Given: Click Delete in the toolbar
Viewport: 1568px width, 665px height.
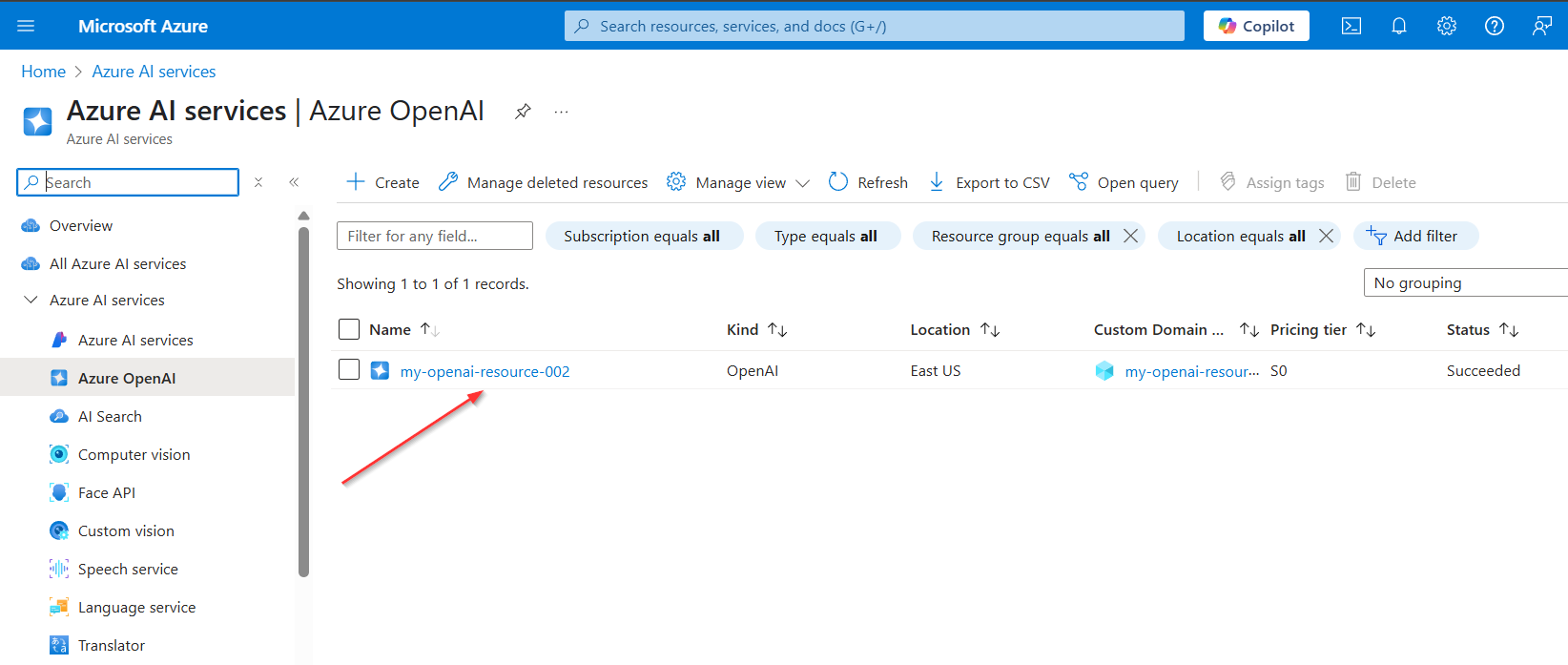Looking at the screenshot, I should click(1380, 182).
